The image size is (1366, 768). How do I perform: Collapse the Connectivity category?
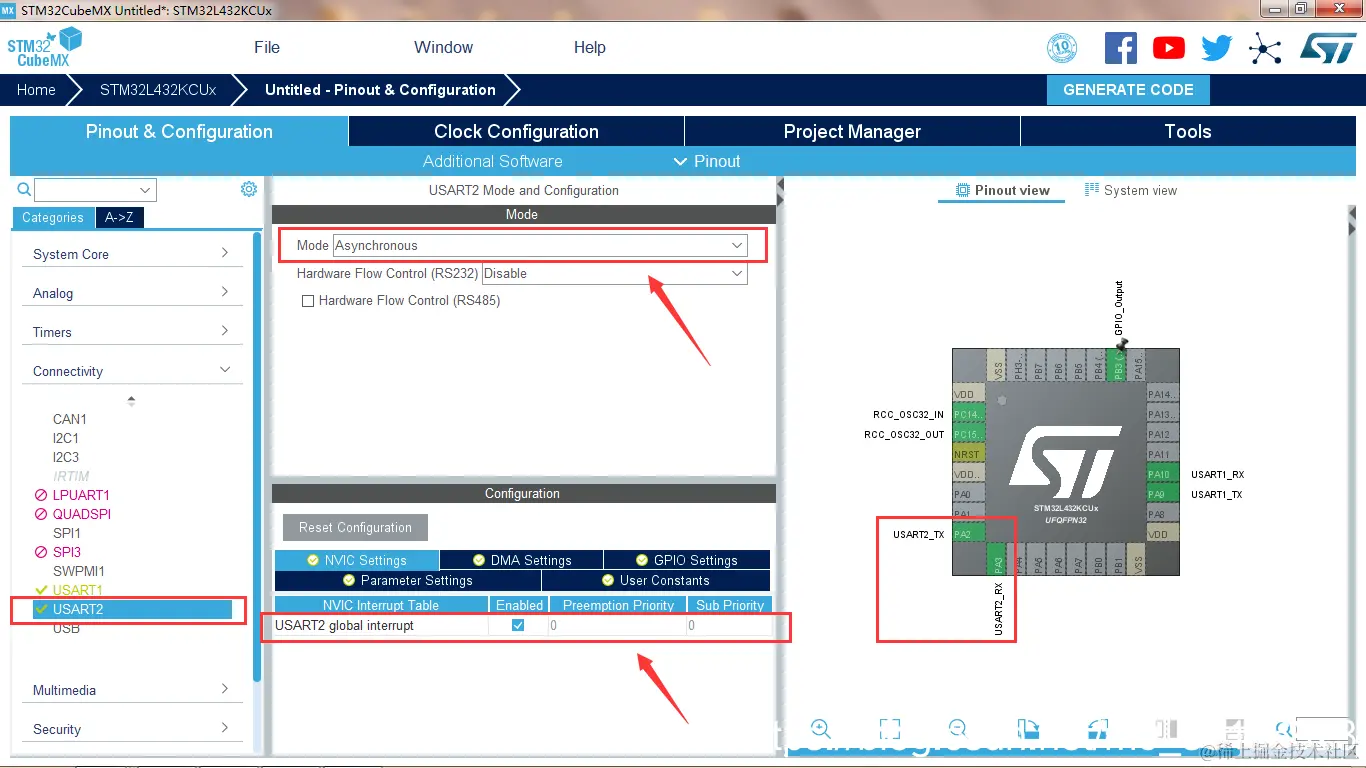pyautogui.click(x=132, y=371)
